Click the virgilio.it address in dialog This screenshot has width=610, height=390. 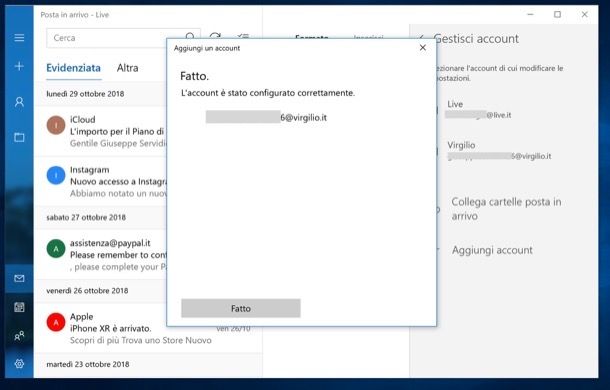(x=266, y=117)
